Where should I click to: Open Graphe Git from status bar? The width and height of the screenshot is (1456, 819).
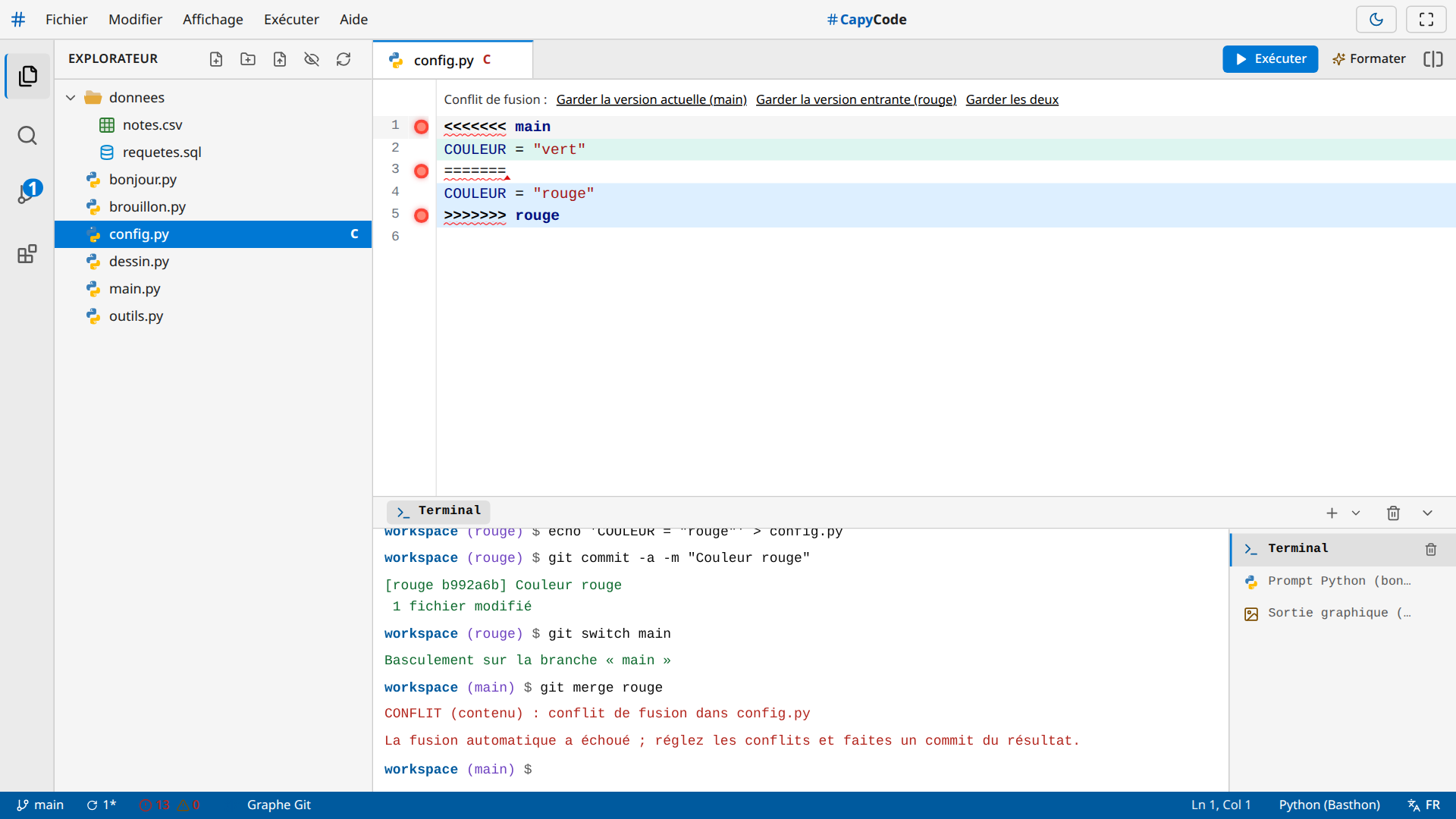click(x=279, y=805)
